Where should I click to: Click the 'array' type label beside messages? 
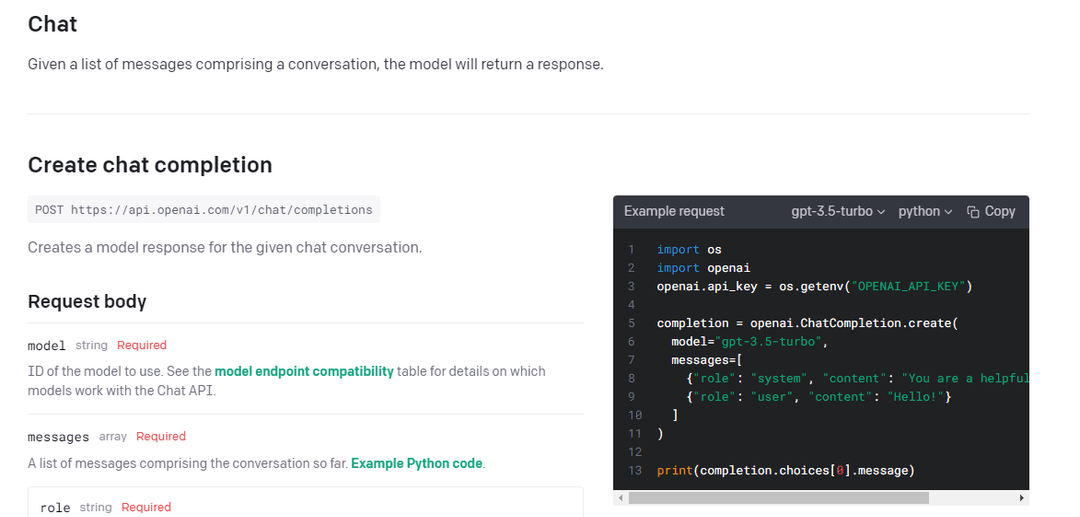click(113, 436)
